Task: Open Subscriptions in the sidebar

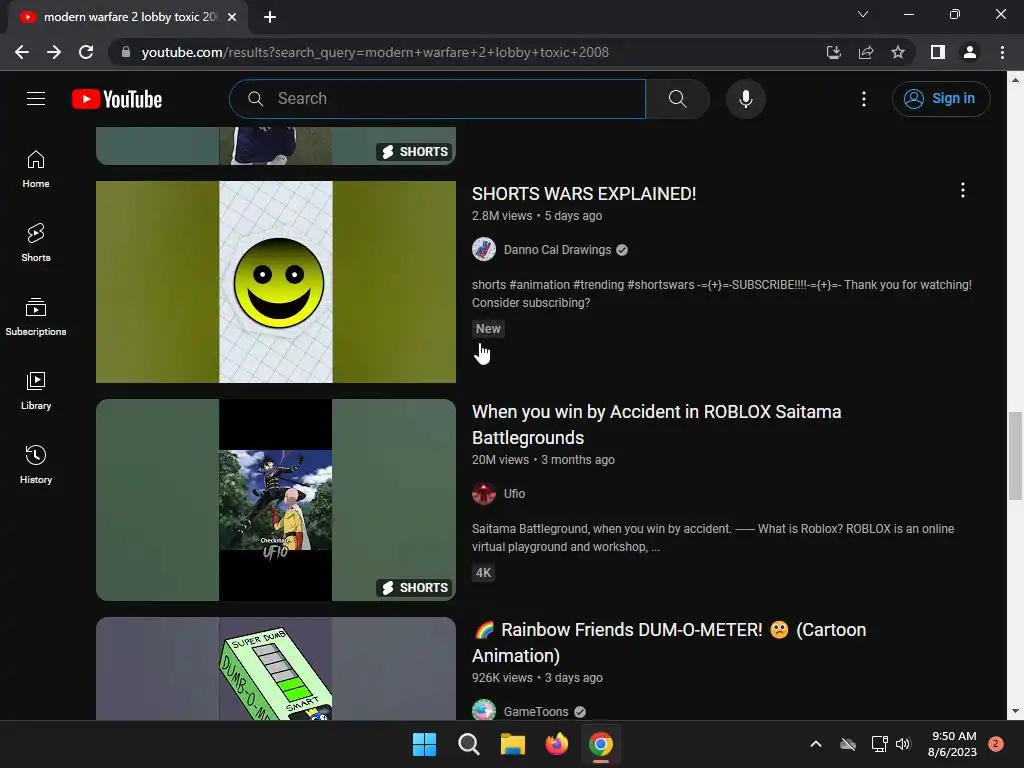Action: tap(36, 317)
